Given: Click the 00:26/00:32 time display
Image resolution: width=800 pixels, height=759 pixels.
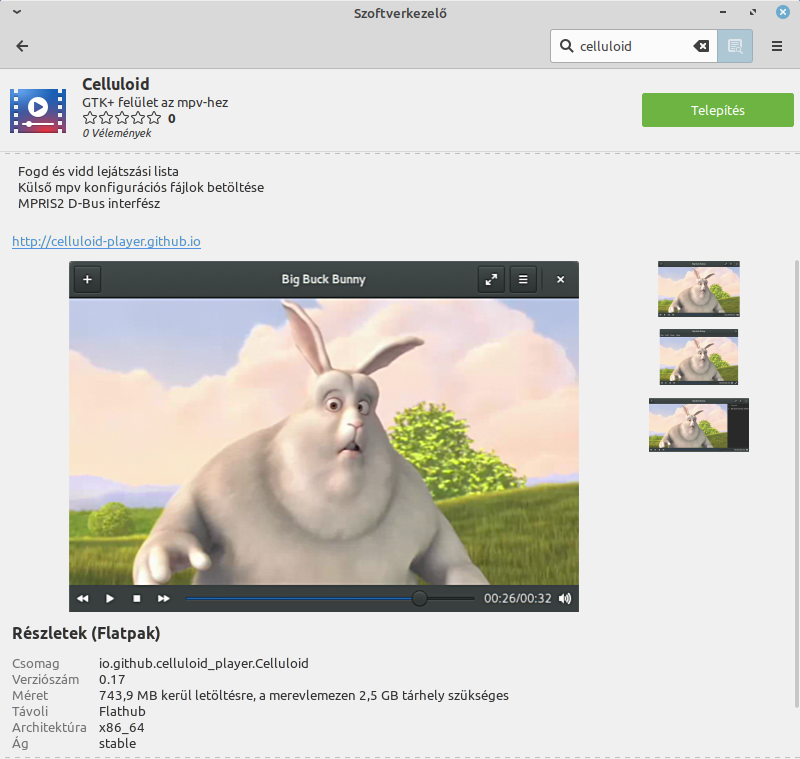Looking at the screenshot, I should pyautogui.click(x=517, y=598).
